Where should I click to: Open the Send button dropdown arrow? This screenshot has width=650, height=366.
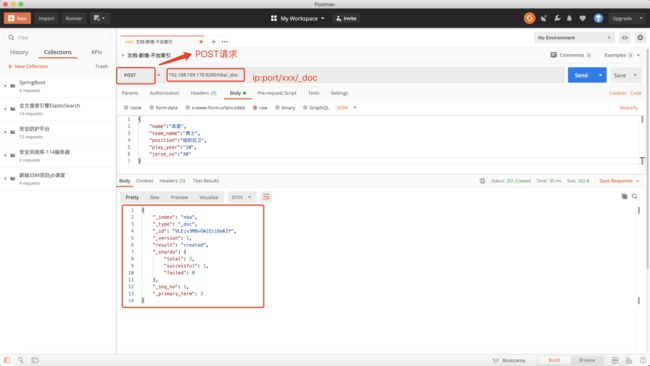(x=600, y=75)
